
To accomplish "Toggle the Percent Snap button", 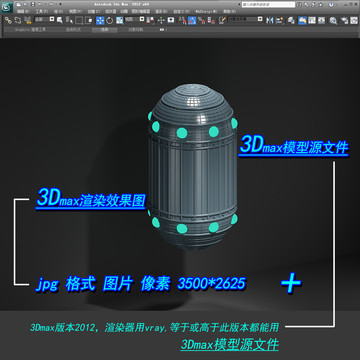I will [201, 20].
